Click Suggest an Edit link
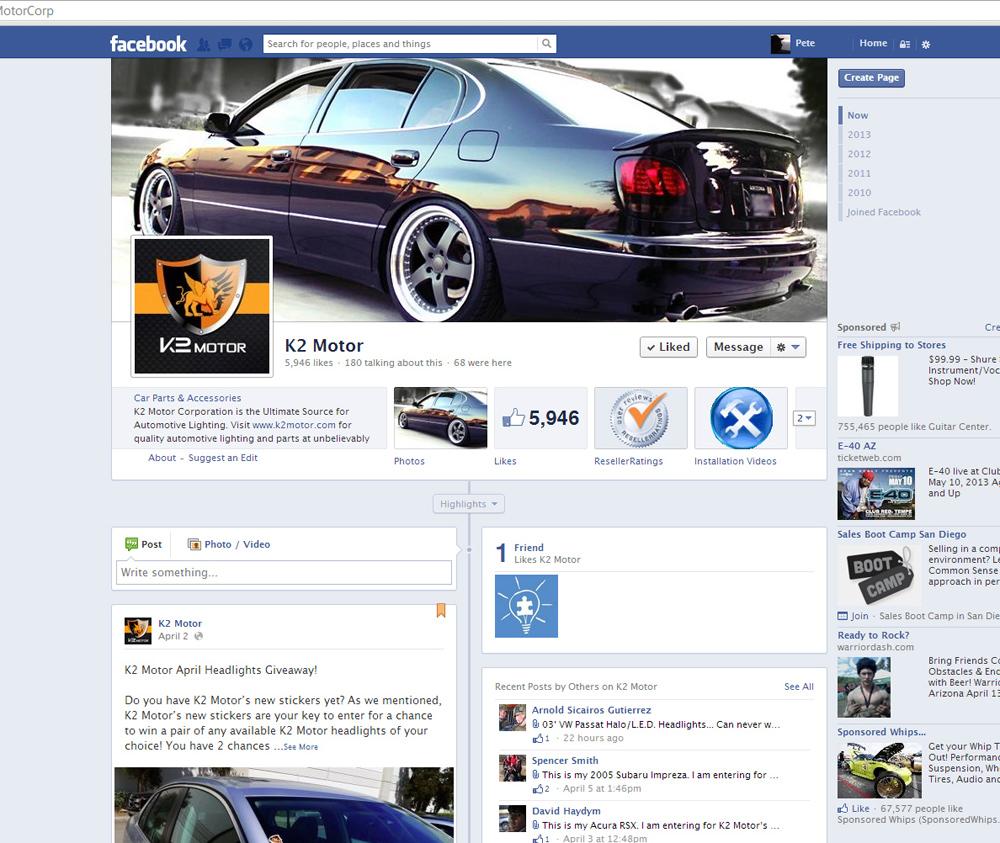 click(x=223, y=458)
